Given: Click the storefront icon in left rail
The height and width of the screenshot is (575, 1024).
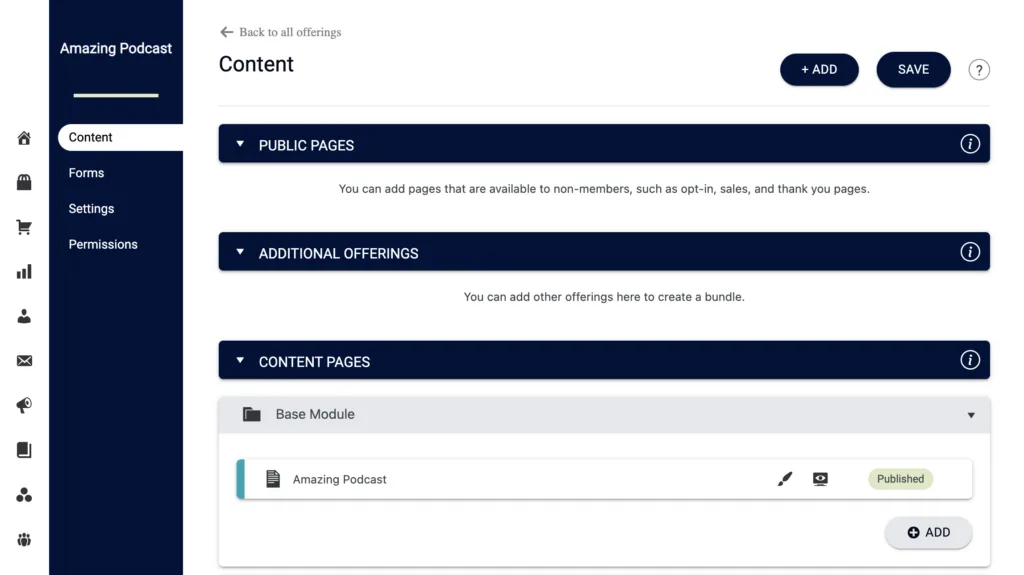Looking at the screenshot, I should pyautogui.click(x=24, y=182).
